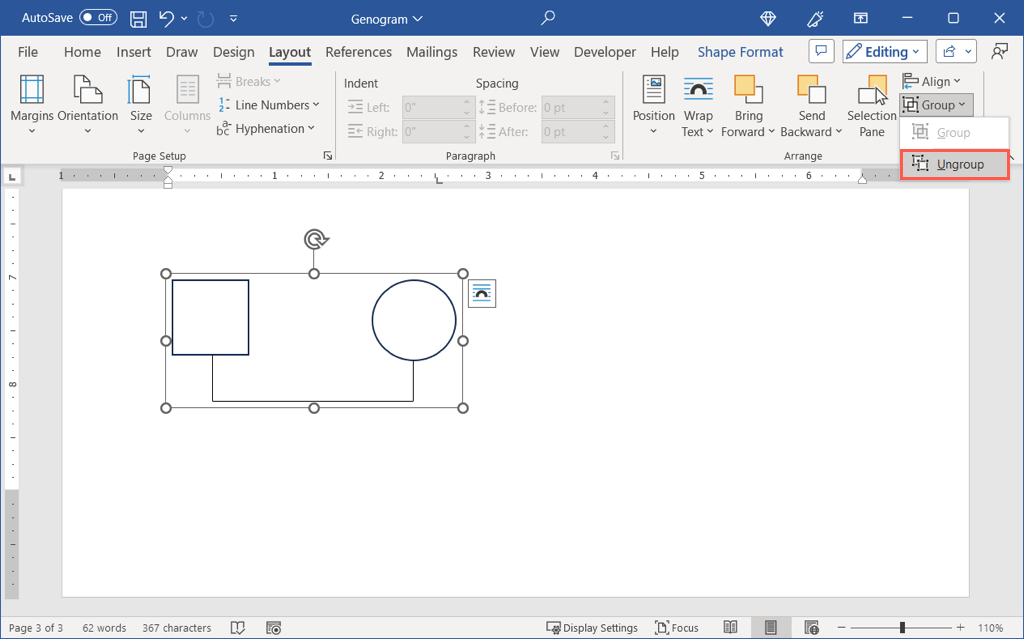The image size is (1024, 639).
Task: Click the Position icon in Arrange group
Action: click(x=654, y=104)
